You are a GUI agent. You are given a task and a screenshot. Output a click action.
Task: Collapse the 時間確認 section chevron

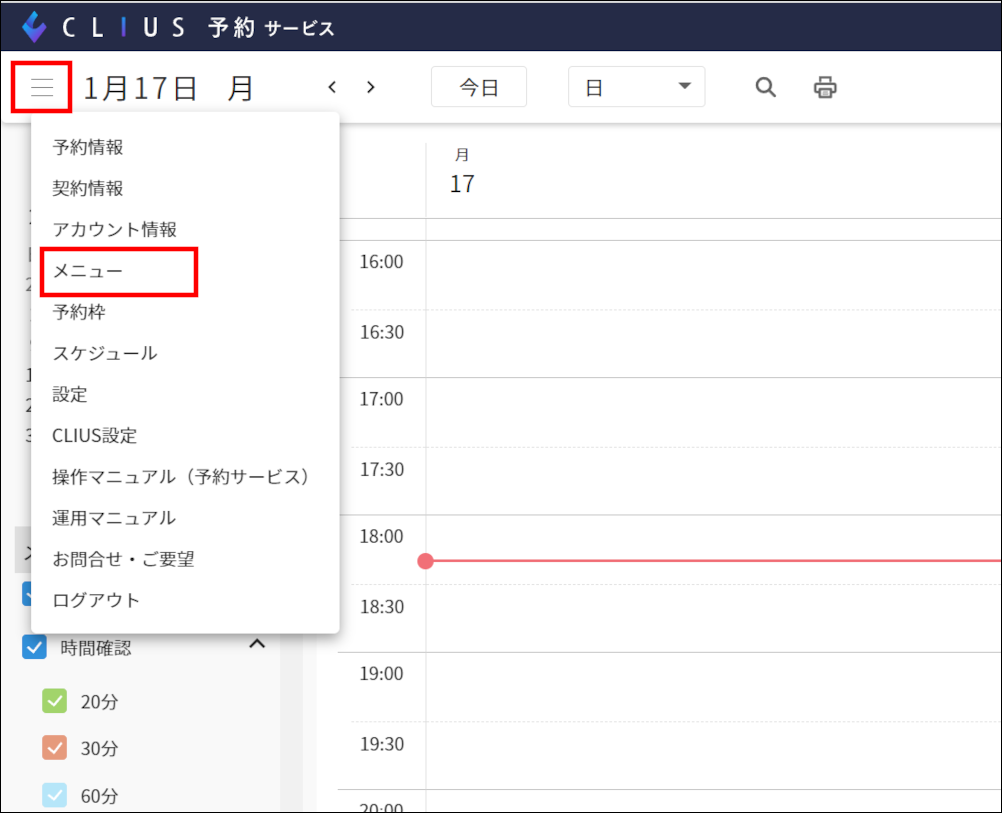tap(257, 645)
